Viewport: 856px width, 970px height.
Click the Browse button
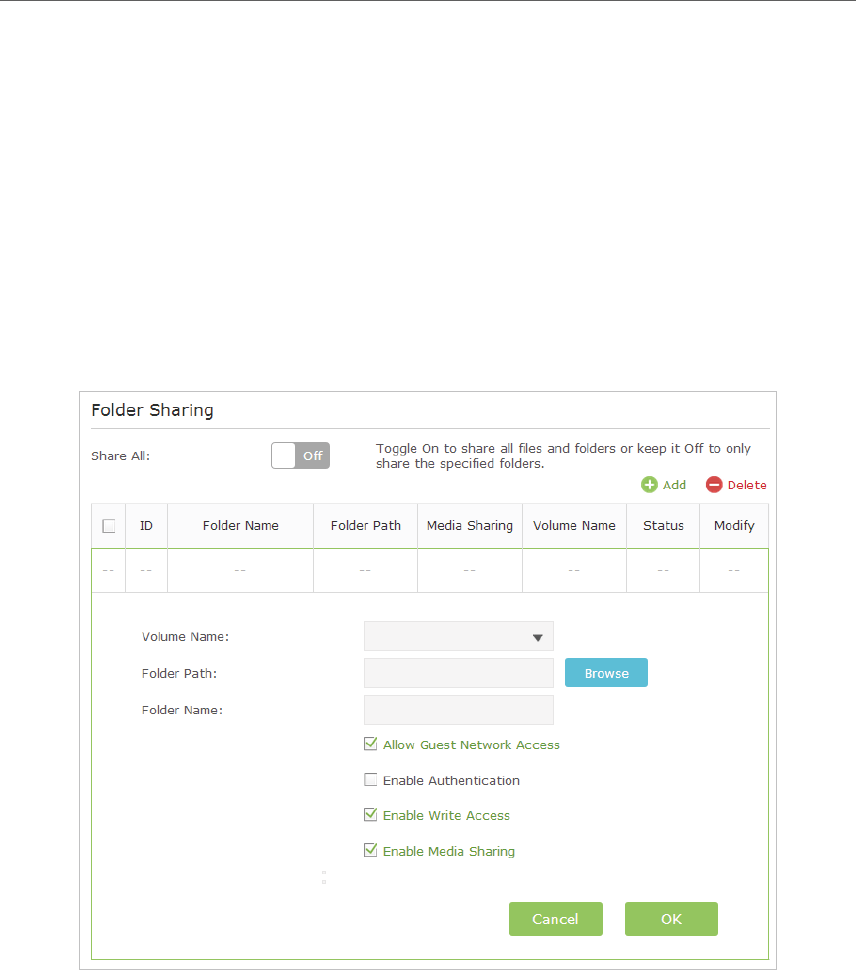point(606,672)
